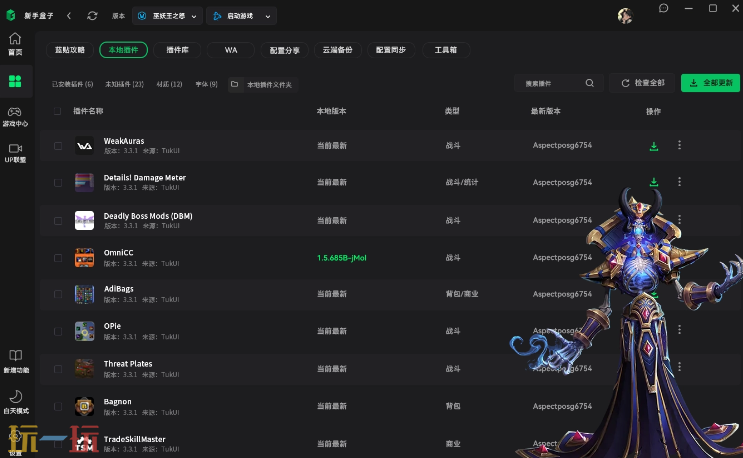Check the AdiBags row checkbox
Viewport: 743px width, 458px height.
coord(58,294)
